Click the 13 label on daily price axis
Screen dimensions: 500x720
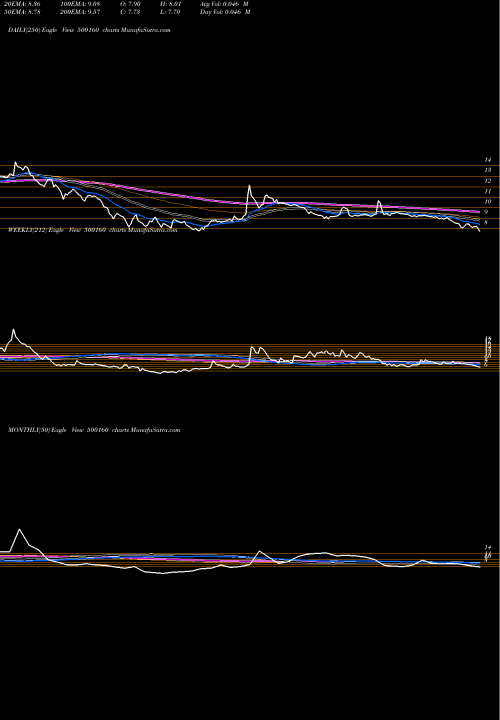pyautogui.click(x=488, y=170)
